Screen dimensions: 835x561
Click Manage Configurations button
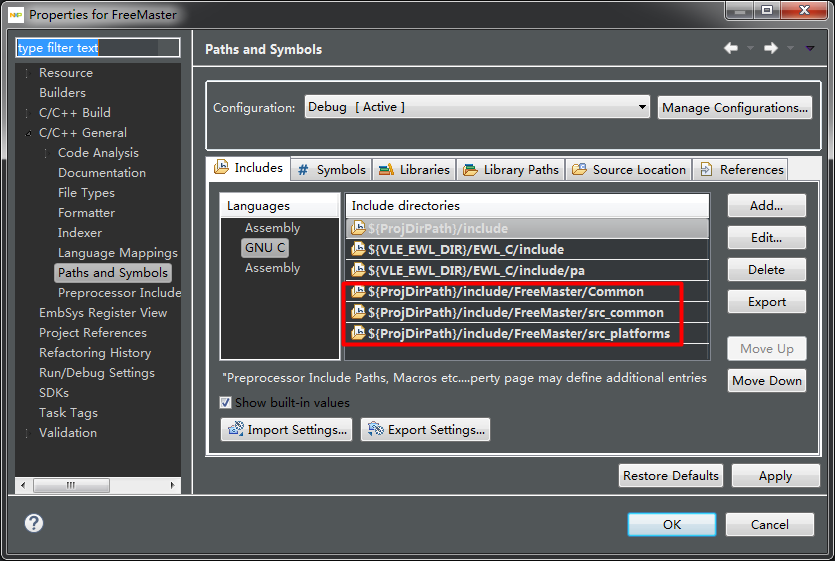point(735,108)
